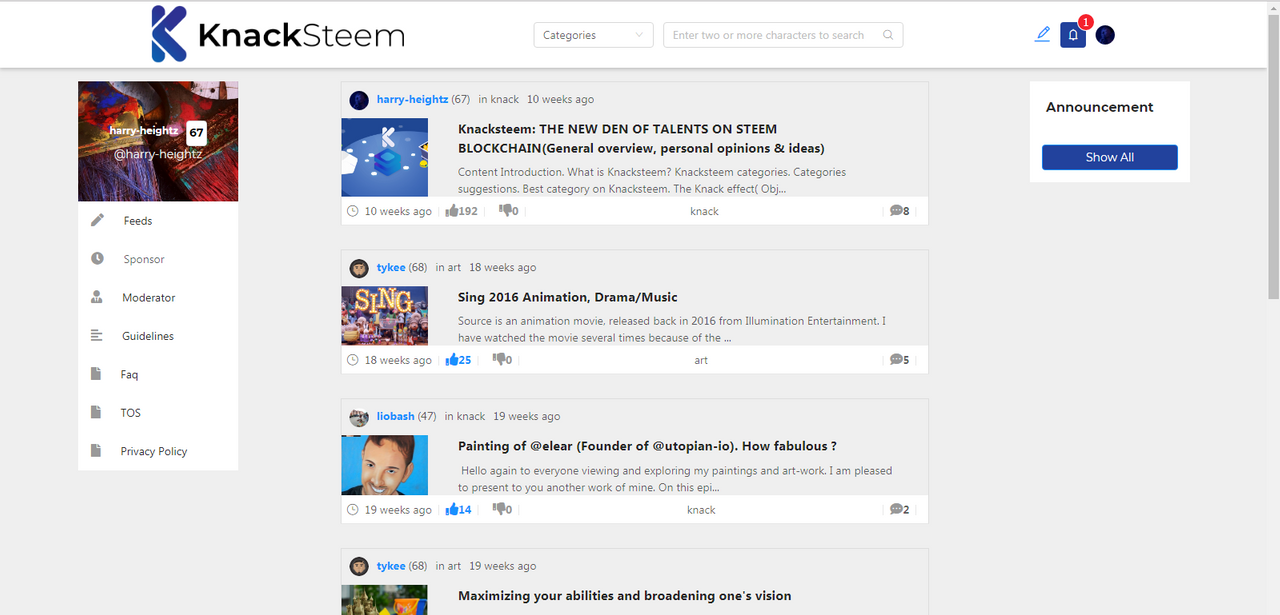Click liobash avatar on the painting post
The width and height of the screenshot is (1280, 615).
click(x=359, y=417)
